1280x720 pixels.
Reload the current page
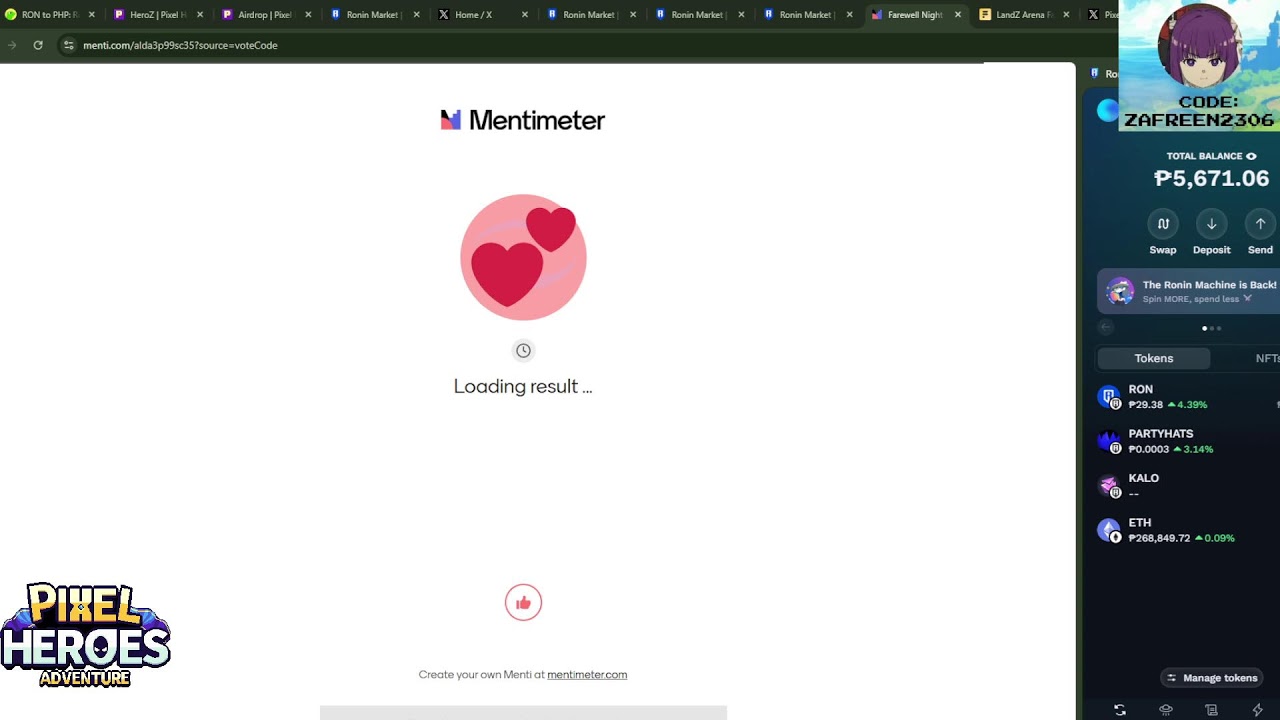(38, 45)
